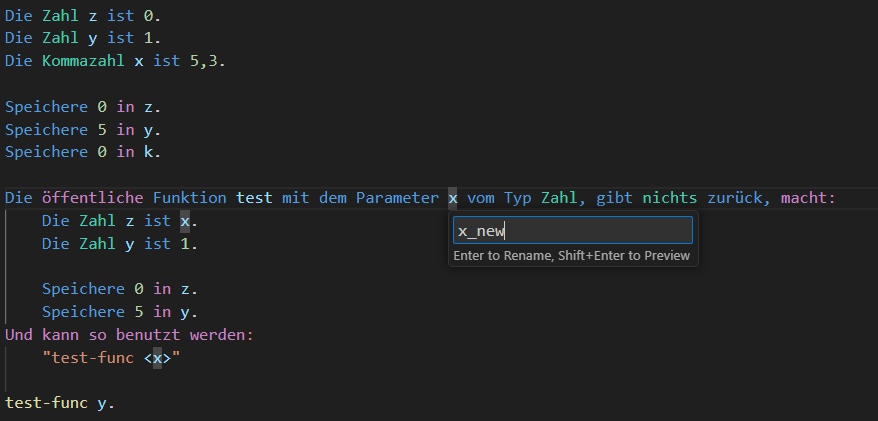Click the last line 'test-func y.'
This screenshot has height=421, width=878.
60,403
